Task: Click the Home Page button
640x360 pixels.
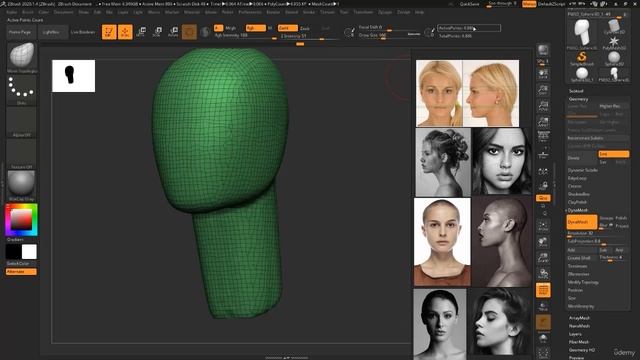Action: click(20, 32)
